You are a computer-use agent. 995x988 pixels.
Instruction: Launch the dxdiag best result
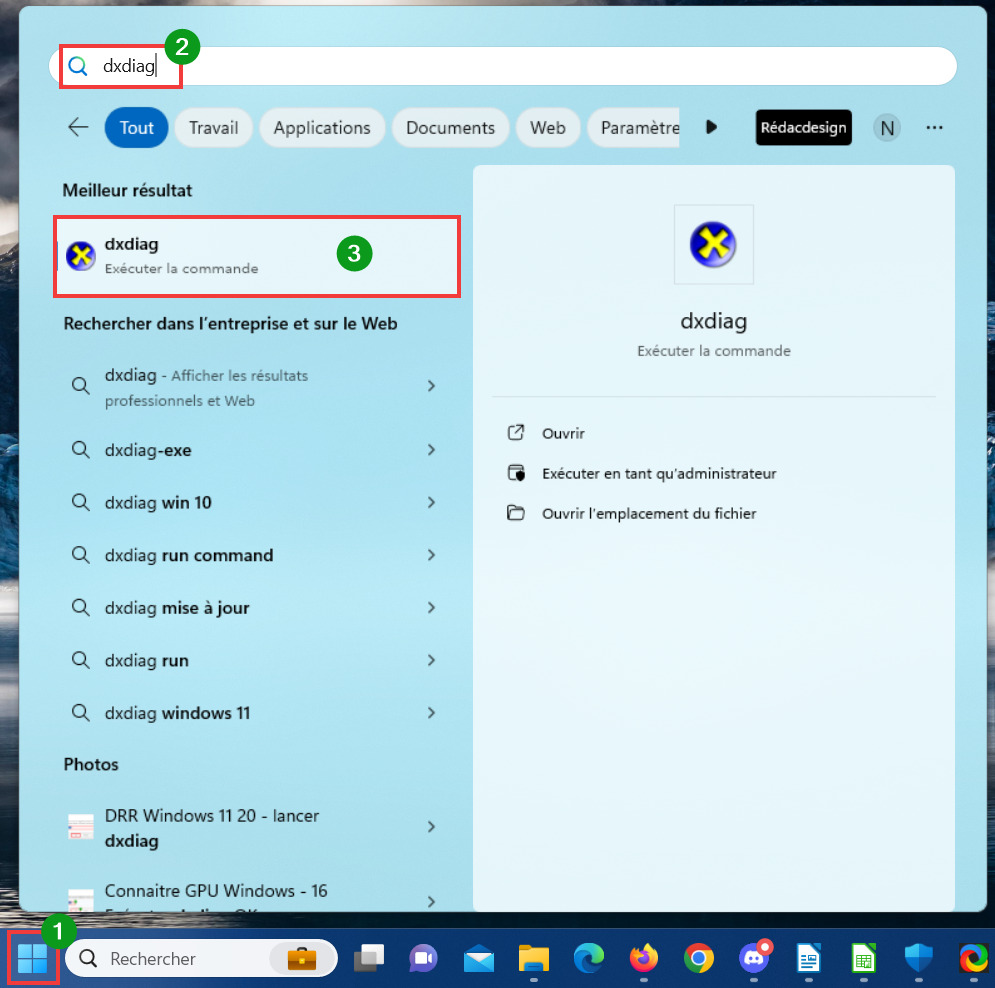click(x=256, y=256)
